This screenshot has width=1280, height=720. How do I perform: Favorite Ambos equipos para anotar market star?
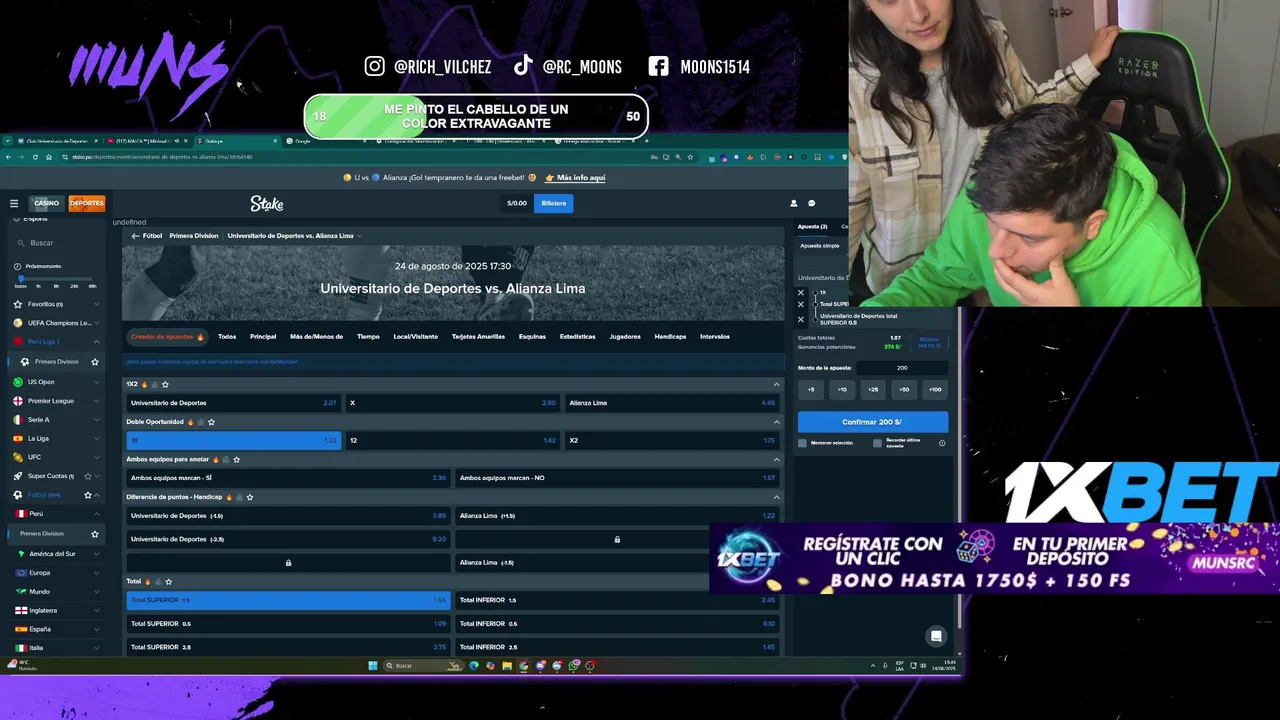(236, 460)
